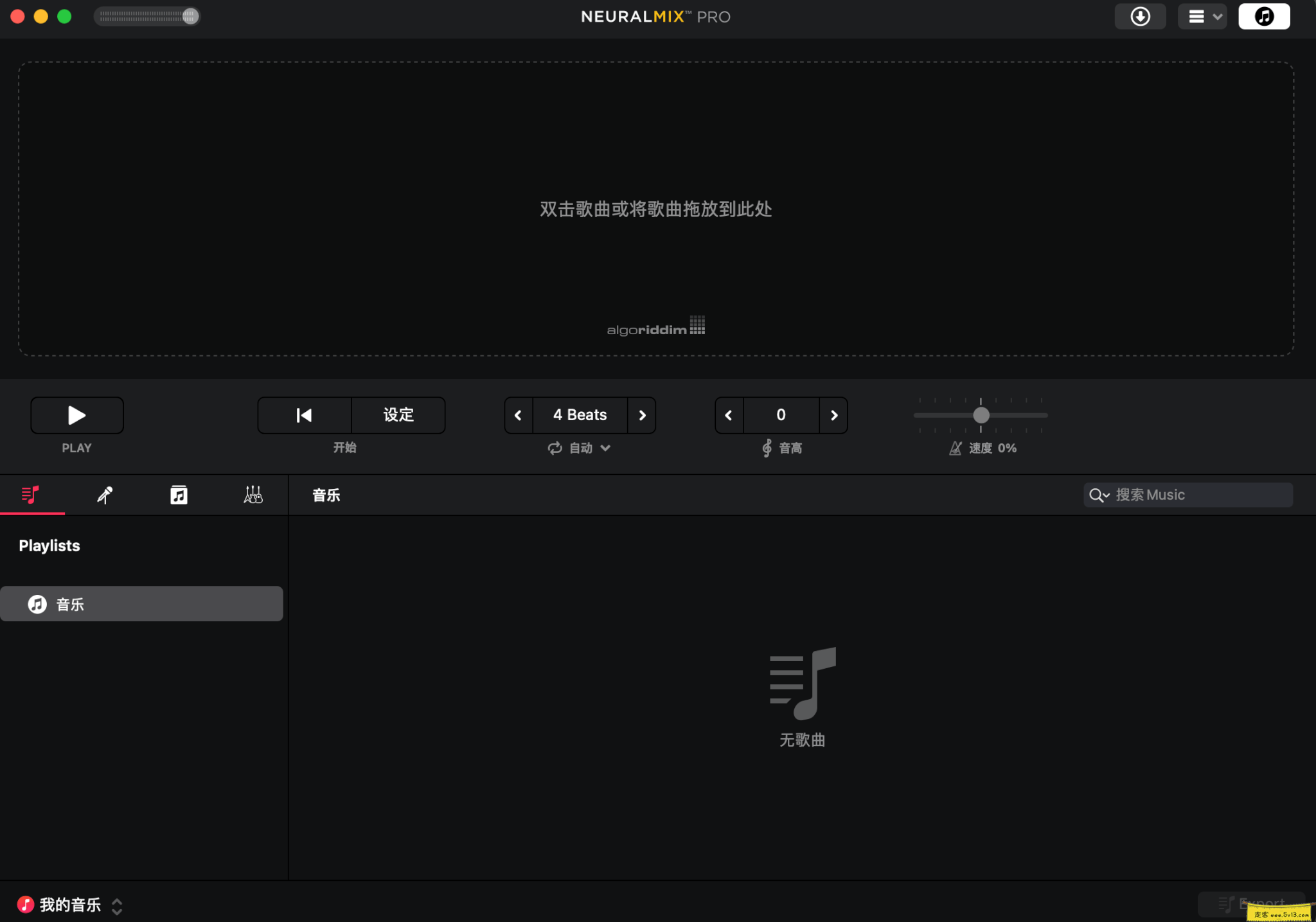This screenshot has height=922, width=1316.
Task: Select the albums tab icon
Action: (178, 494)
